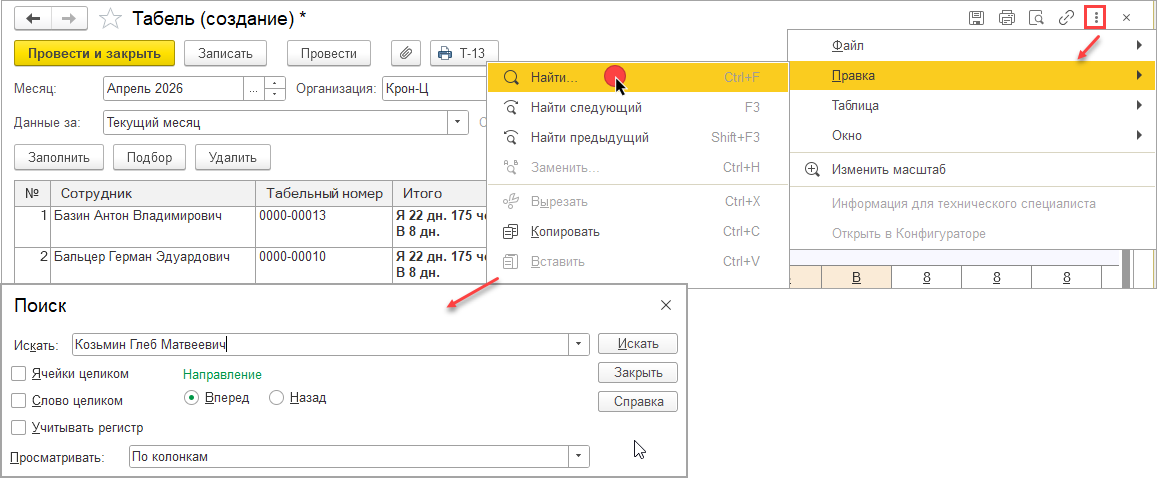
Task: Click Закрыть button in Поиск dialog
Action: pyautogui.click(x=638, y=373)
